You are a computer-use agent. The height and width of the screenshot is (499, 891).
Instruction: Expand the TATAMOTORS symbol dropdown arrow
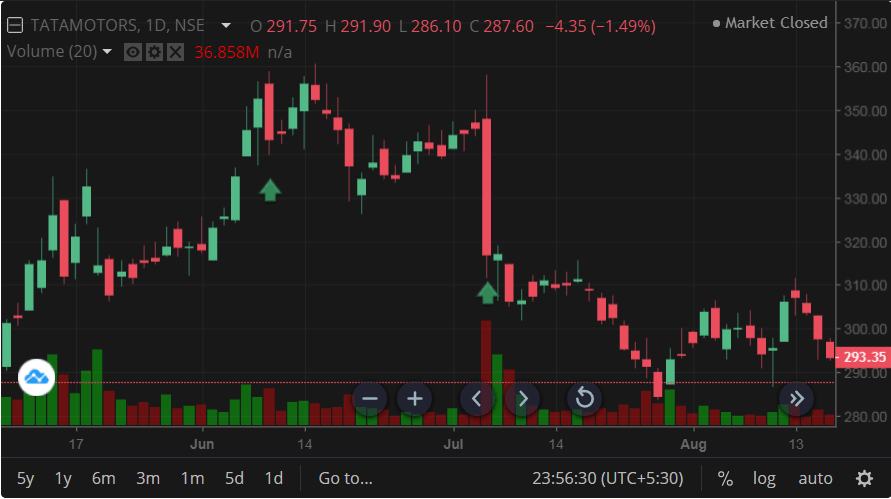tap(226, 24)
